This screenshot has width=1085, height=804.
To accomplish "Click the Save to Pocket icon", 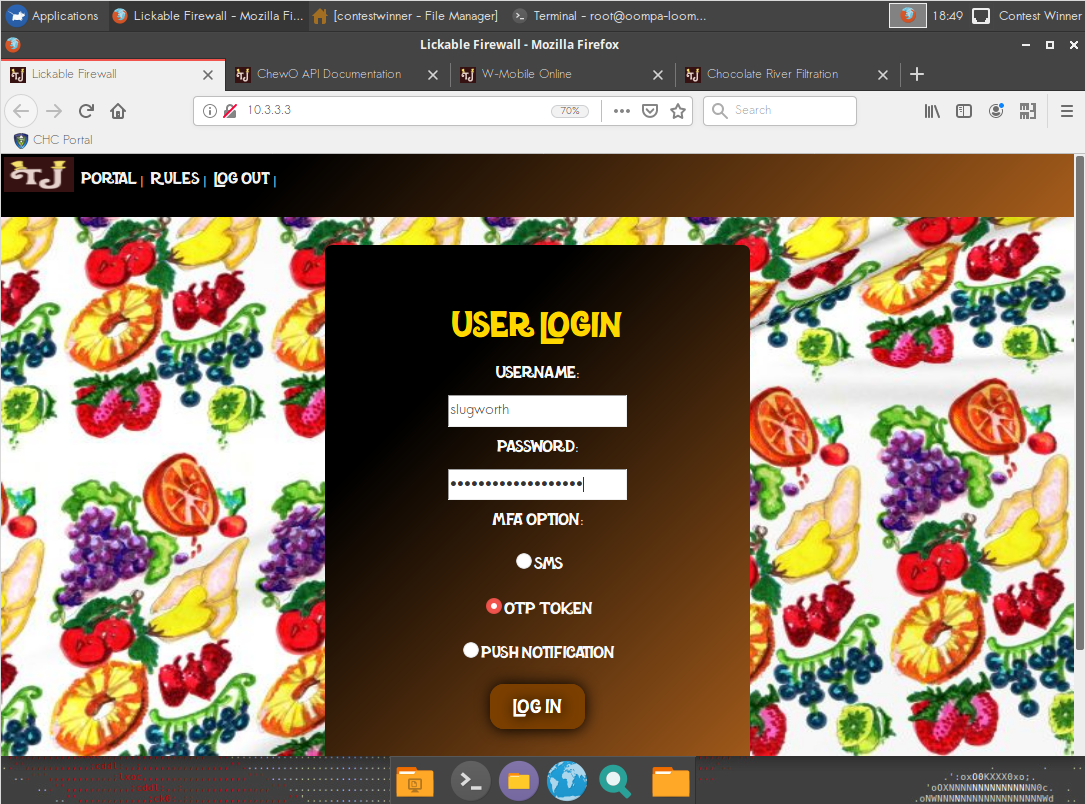I will click(x=650, y=111).
